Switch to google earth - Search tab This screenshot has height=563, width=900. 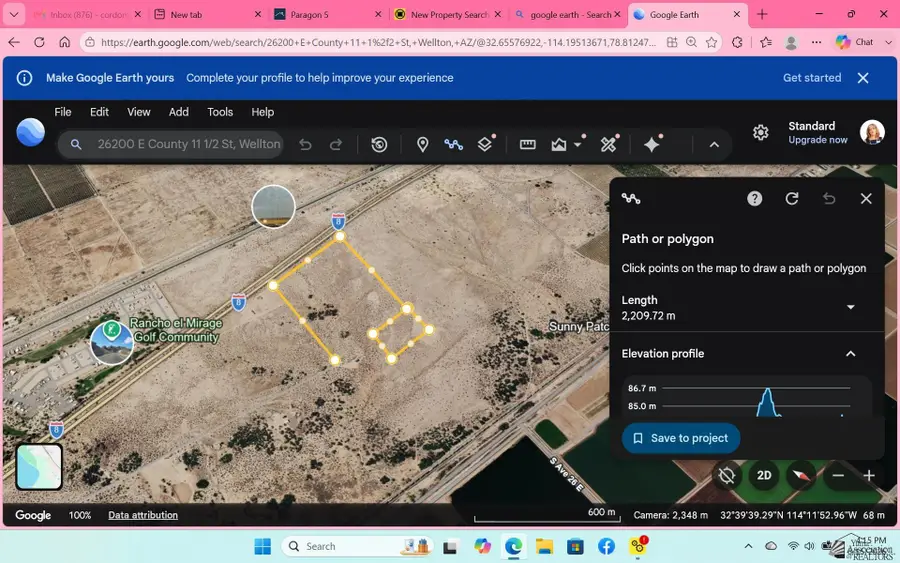pos(567,14)
